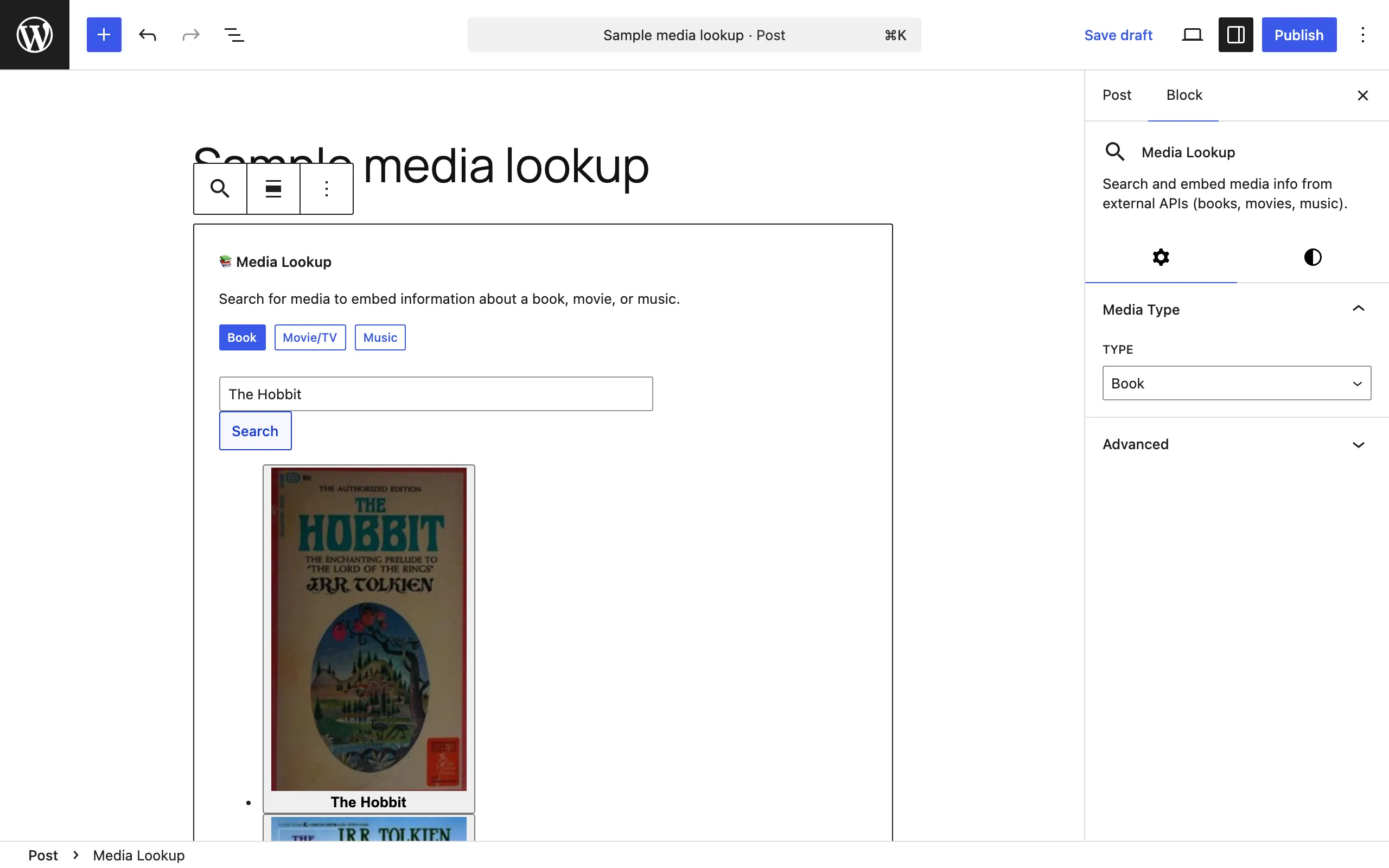Publish the post
This screenshot has width=1389, height=868.
1299,34
